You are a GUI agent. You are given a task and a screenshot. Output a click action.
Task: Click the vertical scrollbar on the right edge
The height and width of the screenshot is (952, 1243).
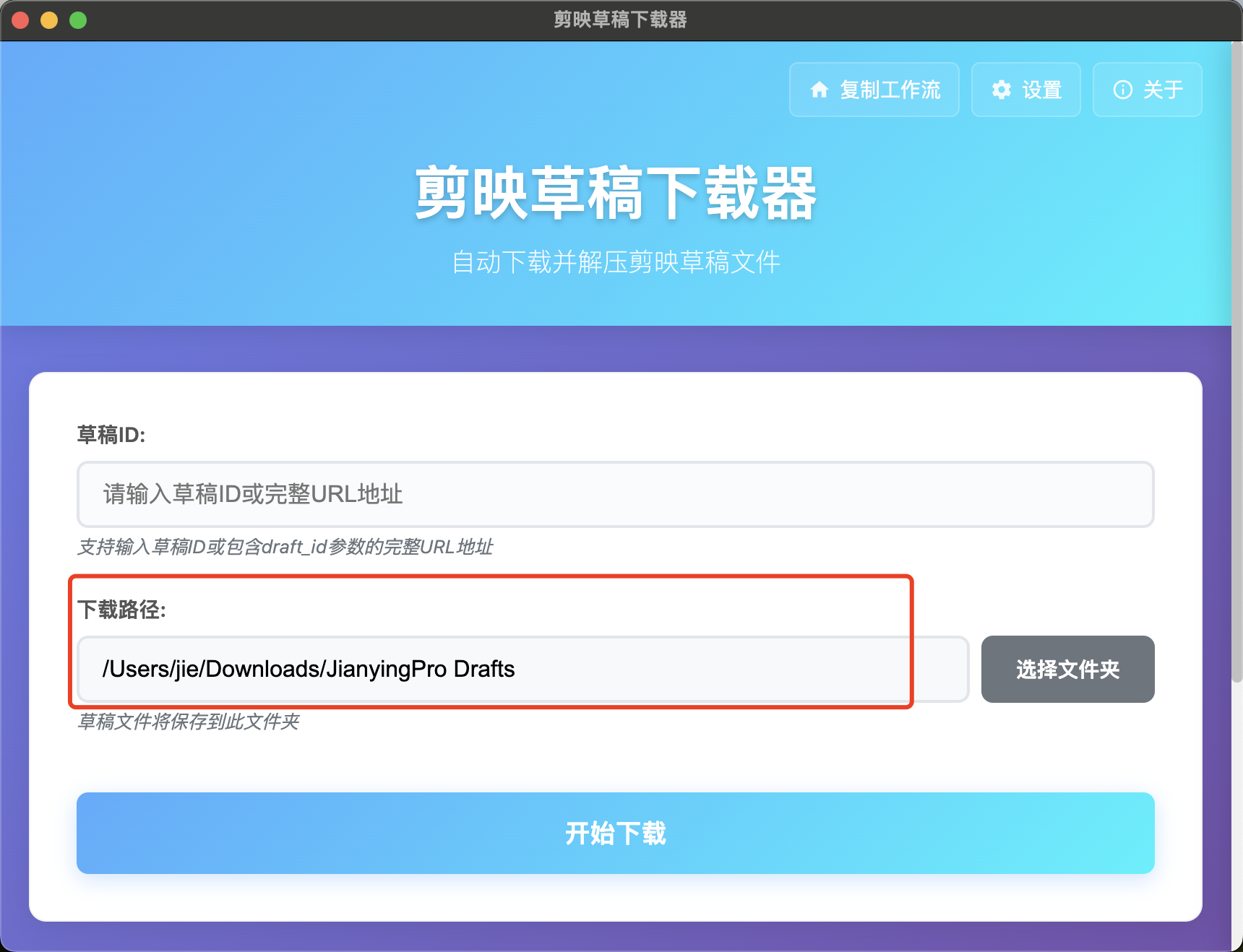[x=1236, y=361]
